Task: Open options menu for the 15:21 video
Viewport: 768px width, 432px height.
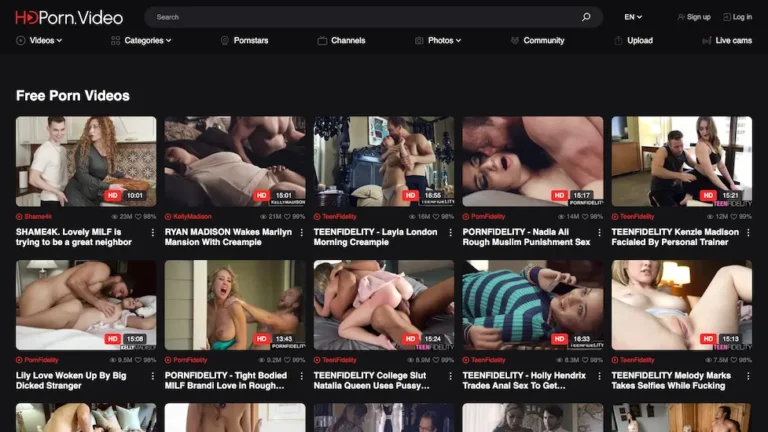Action: tap(748, 233)
